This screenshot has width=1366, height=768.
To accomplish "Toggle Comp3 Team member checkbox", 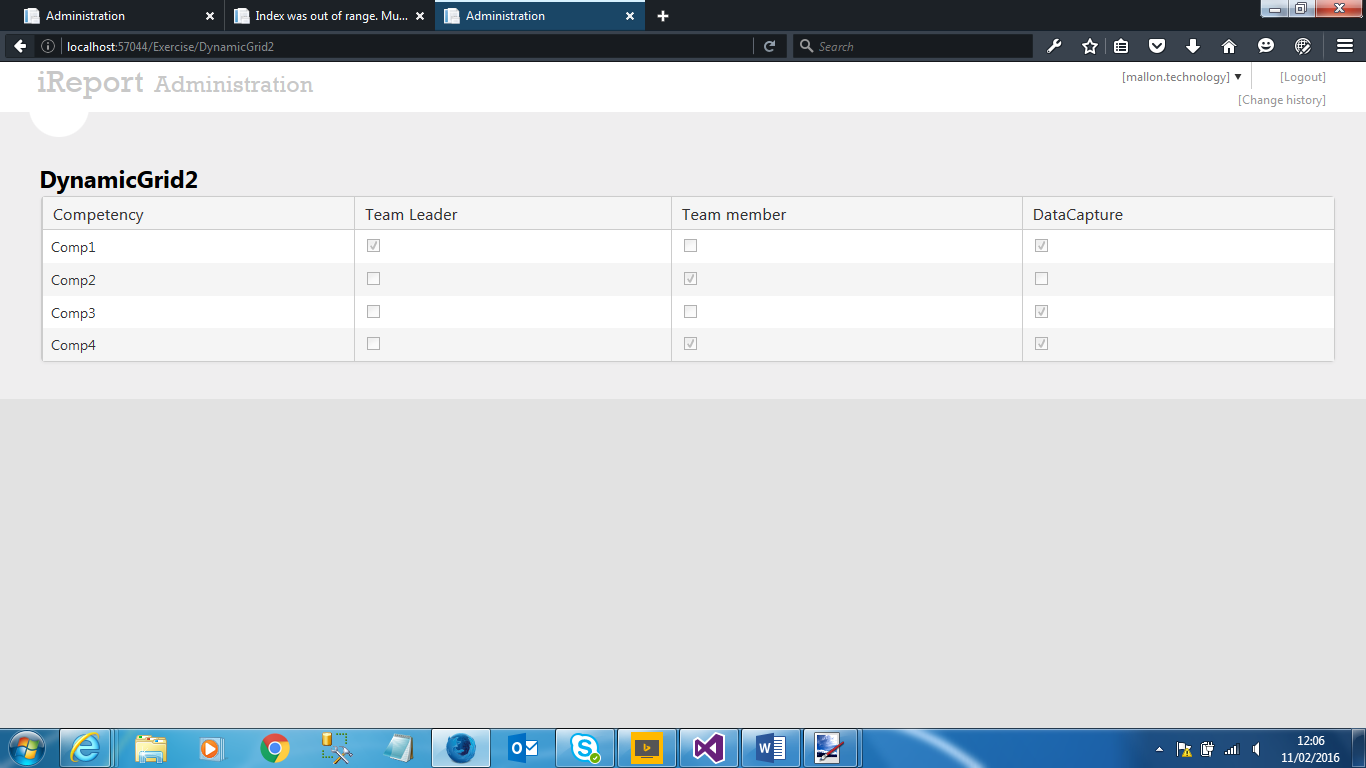I will click(x=690, y=311).
